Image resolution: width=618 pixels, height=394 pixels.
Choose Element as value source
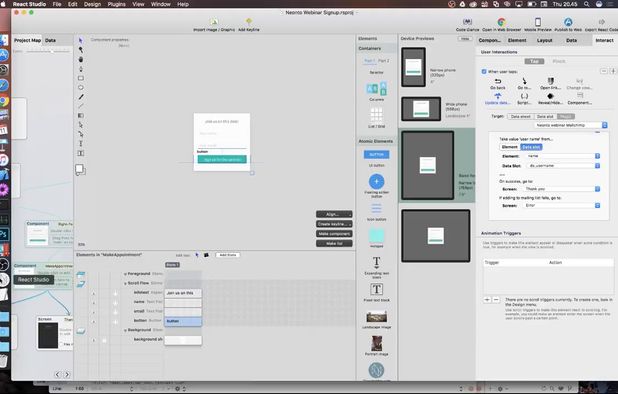coord(509,147)
